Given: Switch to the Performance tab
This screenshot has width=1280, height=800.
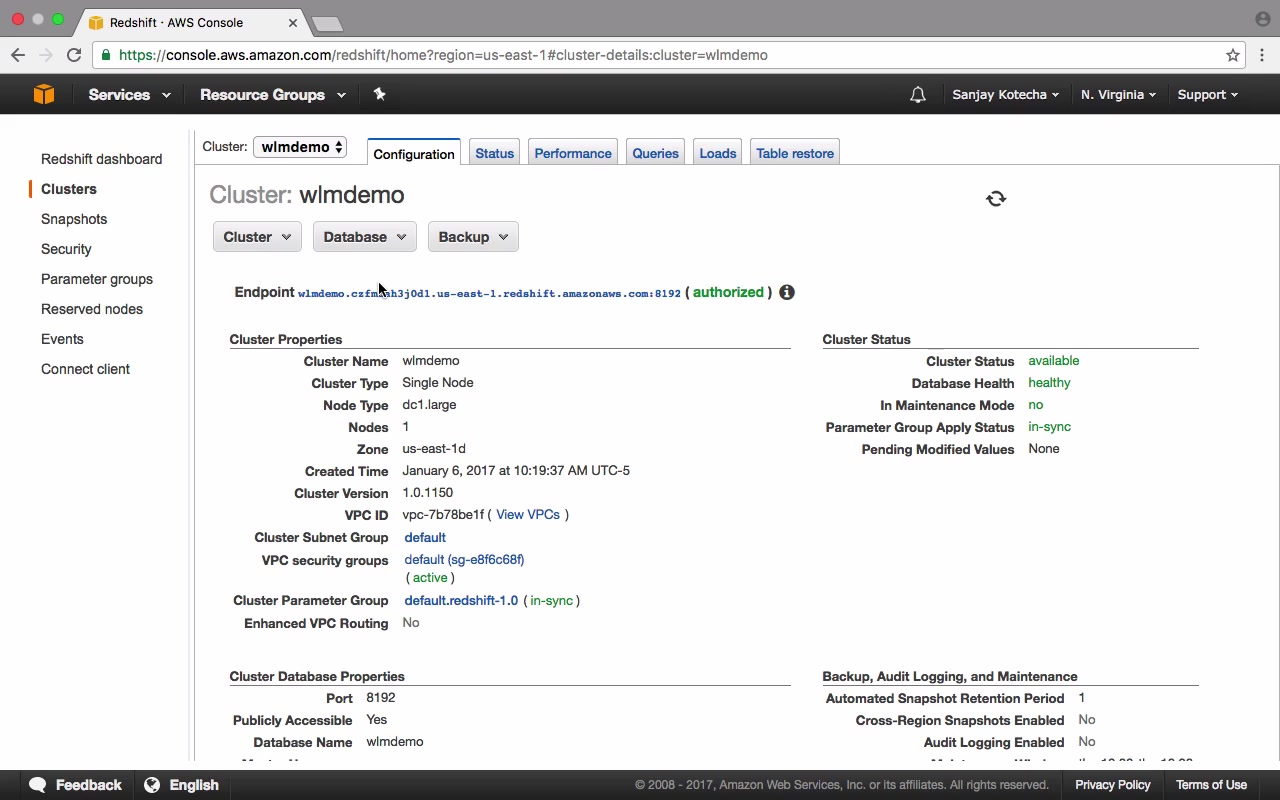Looking at the screenshot, I should coord(573,153).
